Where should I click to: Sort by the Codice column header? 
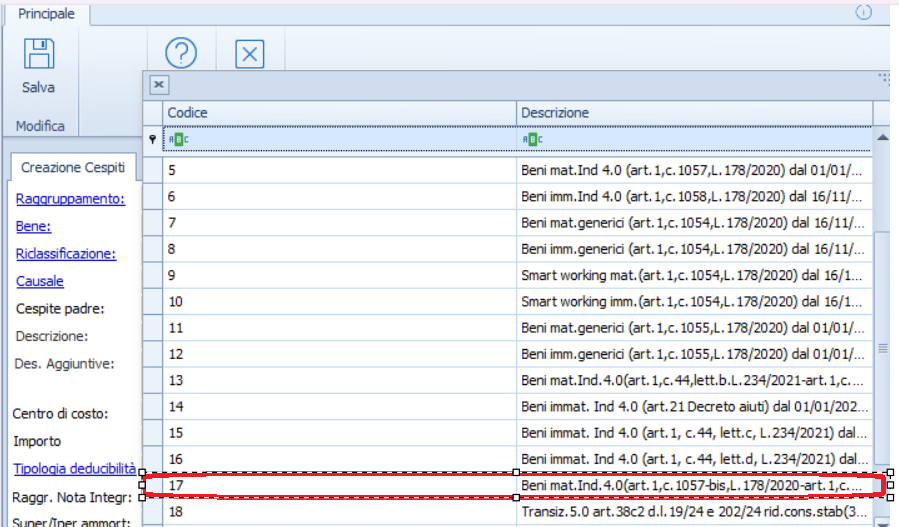[340, 113]
